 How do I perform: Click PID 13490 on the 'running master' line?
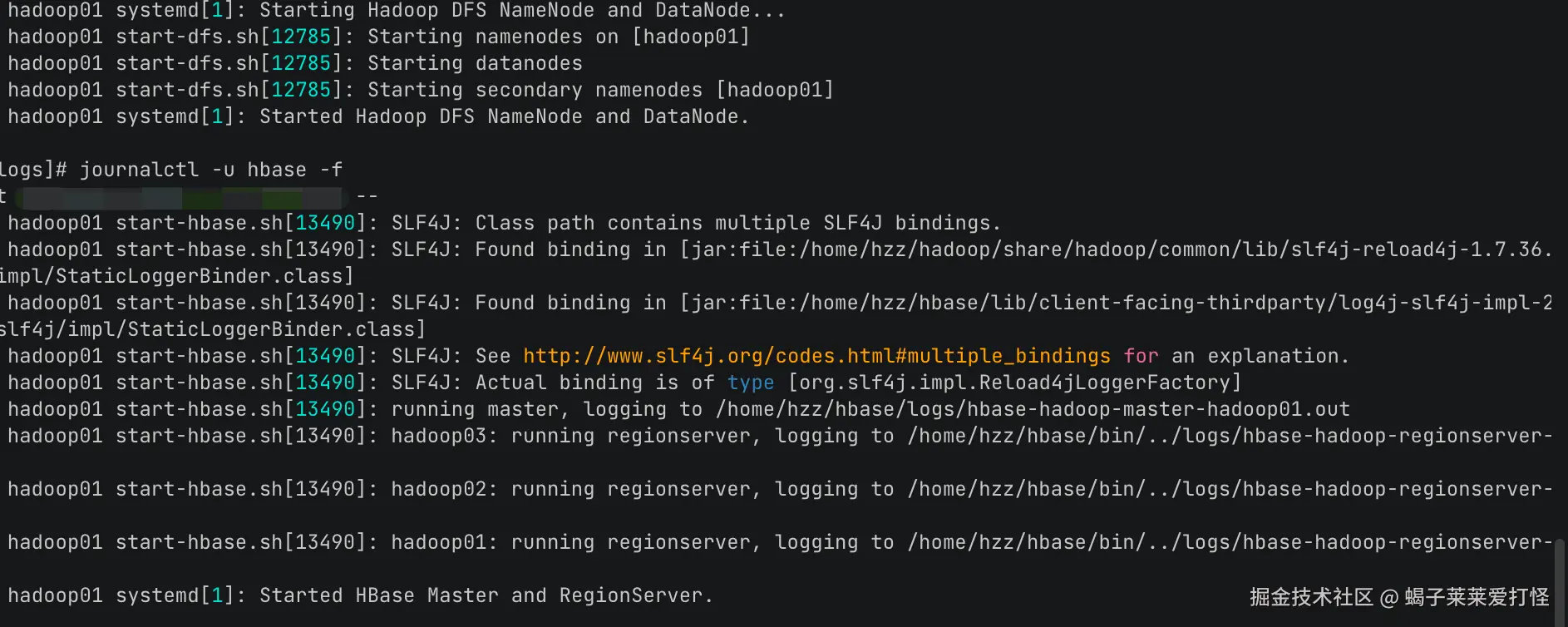[325, 409]
